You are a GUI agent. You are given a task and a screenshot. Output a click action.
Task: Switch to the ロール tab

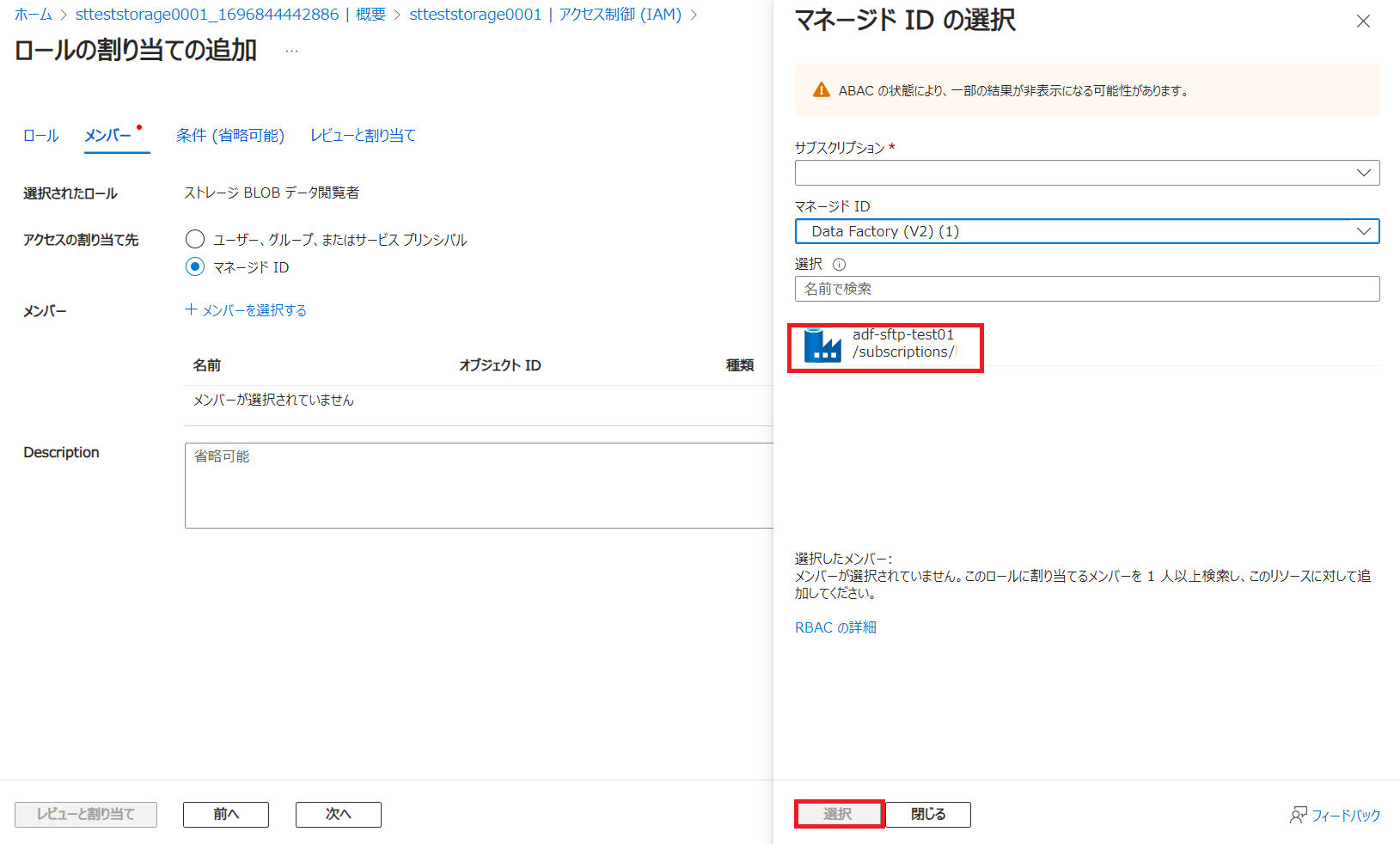[x=40, y=136]
